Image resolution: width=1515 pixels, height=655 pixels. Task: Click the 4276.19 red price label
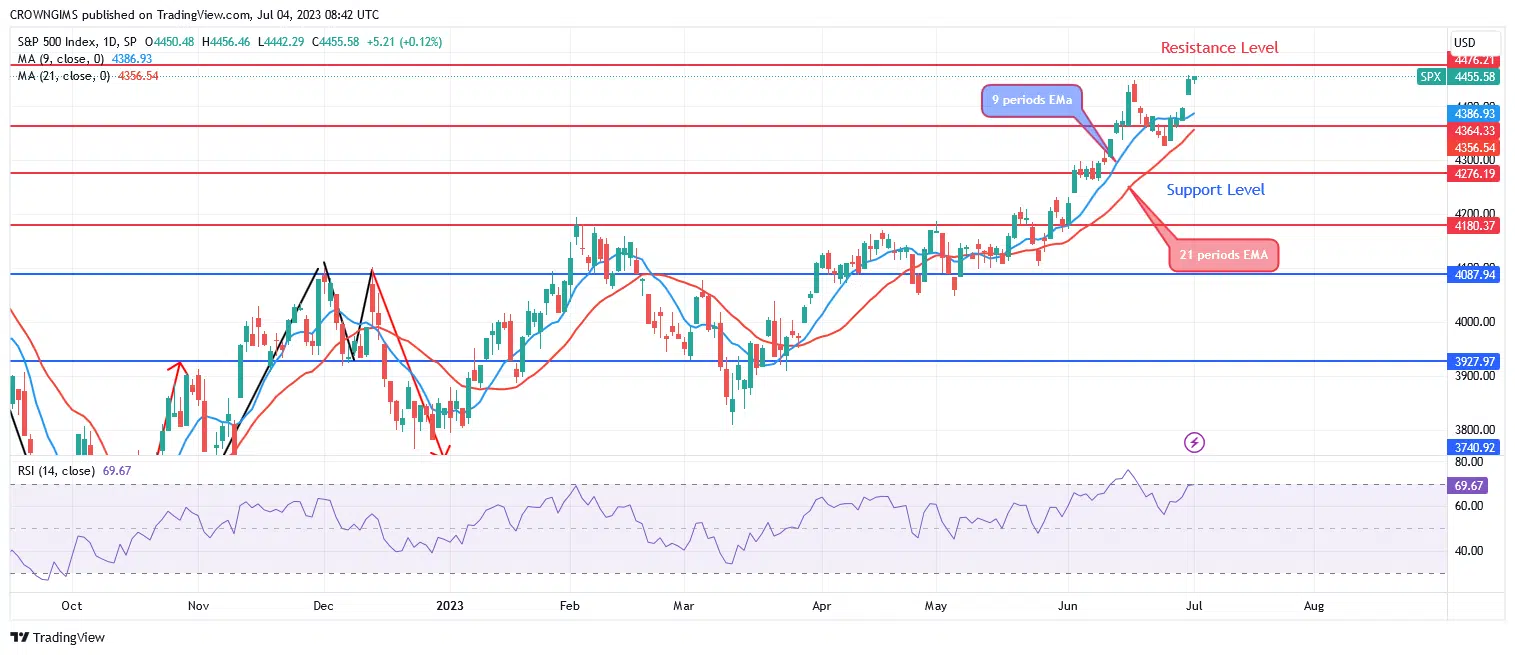(1475, 173)
